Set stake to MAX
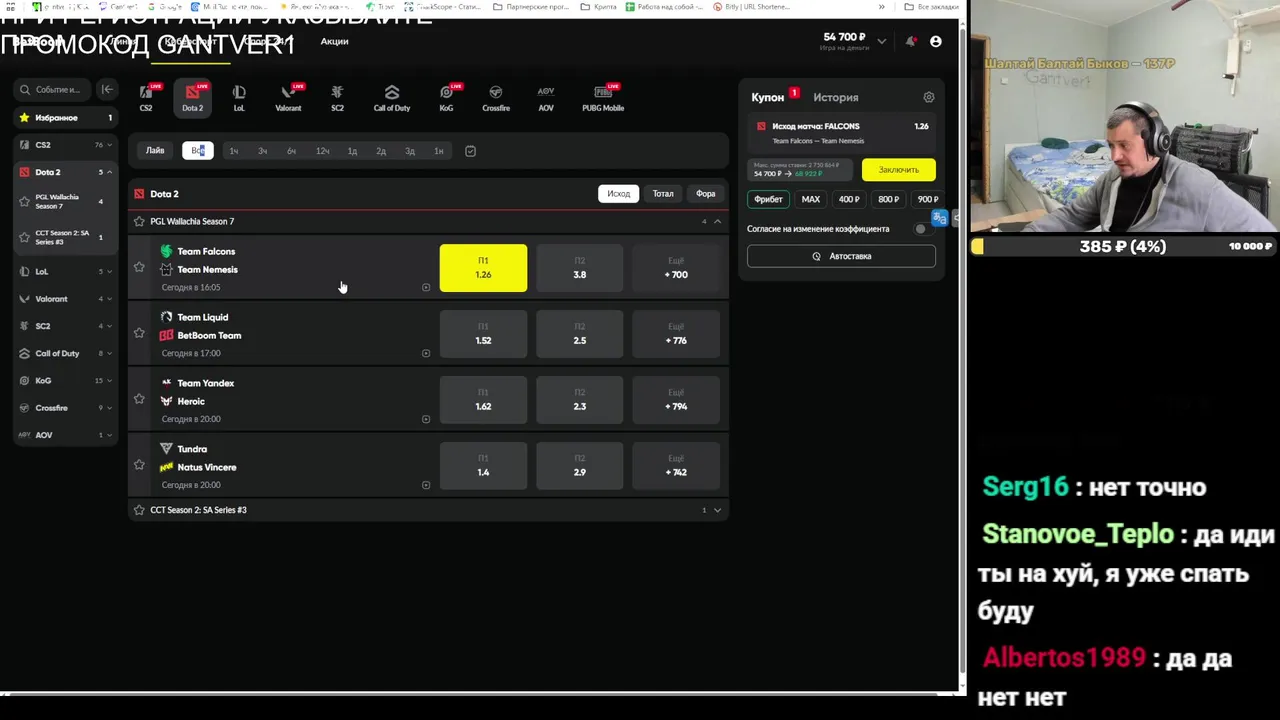This screenshot has height=720, width=1280. pos(811,199)
